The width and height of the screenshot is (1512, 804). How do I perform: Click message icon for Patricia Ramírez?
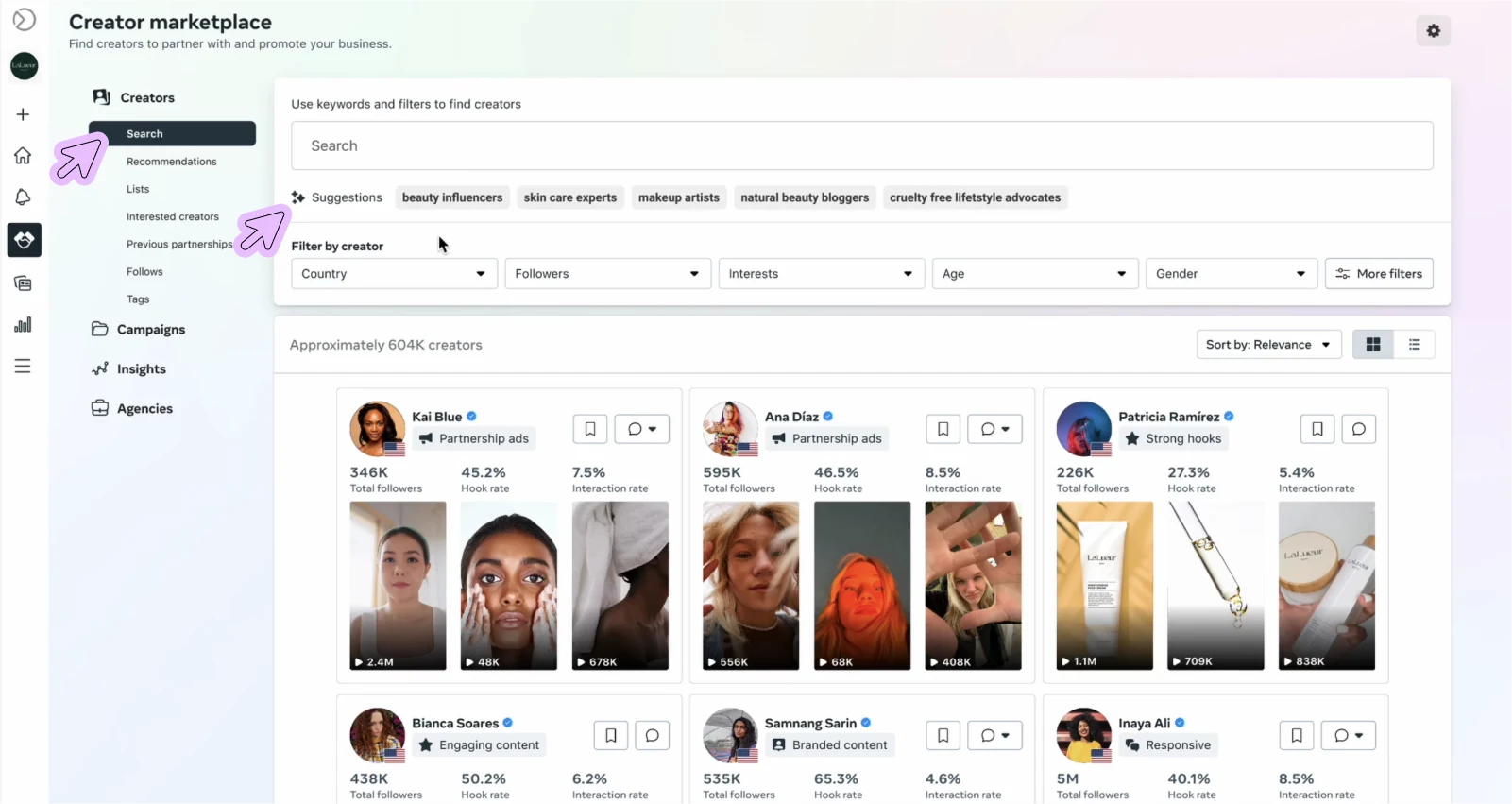coord(1358,429)
